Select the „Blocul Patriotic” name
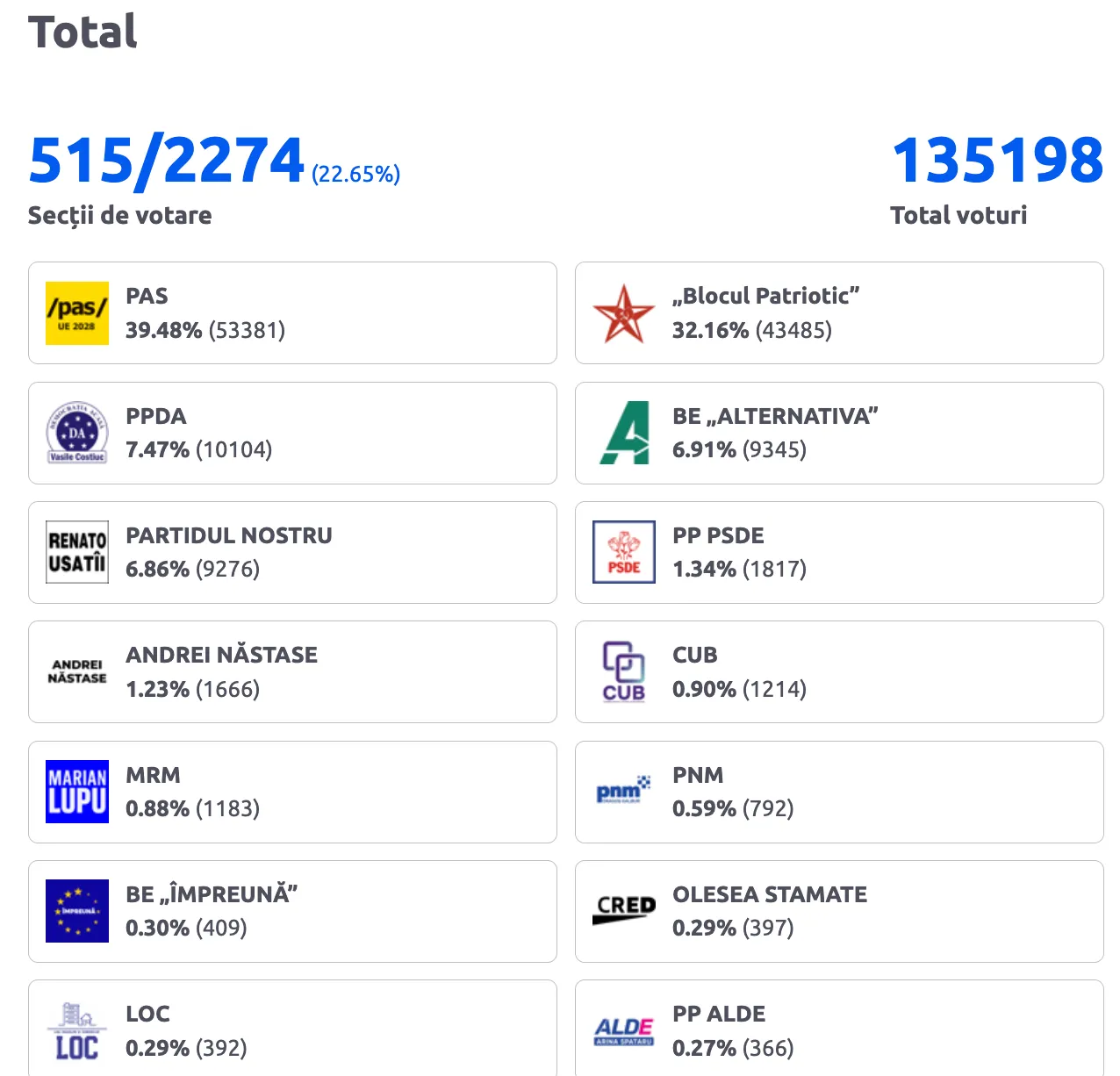The height and width of the screenshot is (1076, 1120). click(766, 296)
